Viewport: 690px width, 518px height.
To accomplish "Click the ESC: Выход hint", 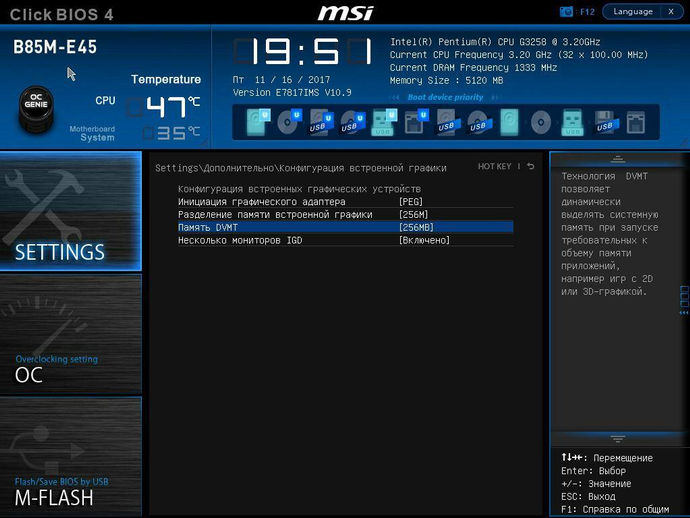I will 588,496.
